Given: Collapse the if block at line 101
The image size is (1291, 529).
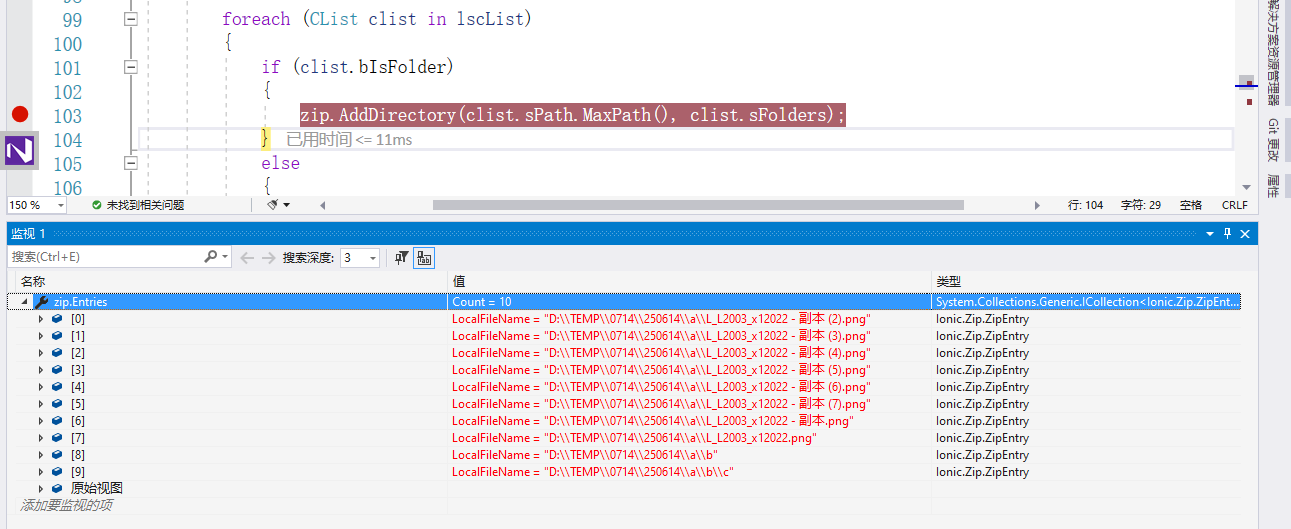Looking at the screenshot, I should tap(130, 67).
